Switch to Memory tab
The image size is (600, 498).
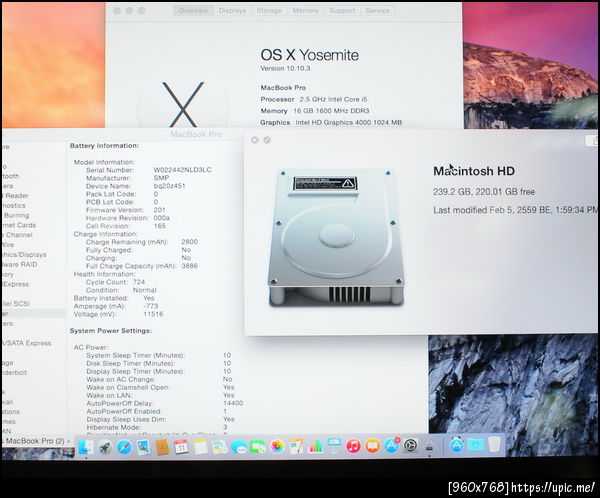305,11
